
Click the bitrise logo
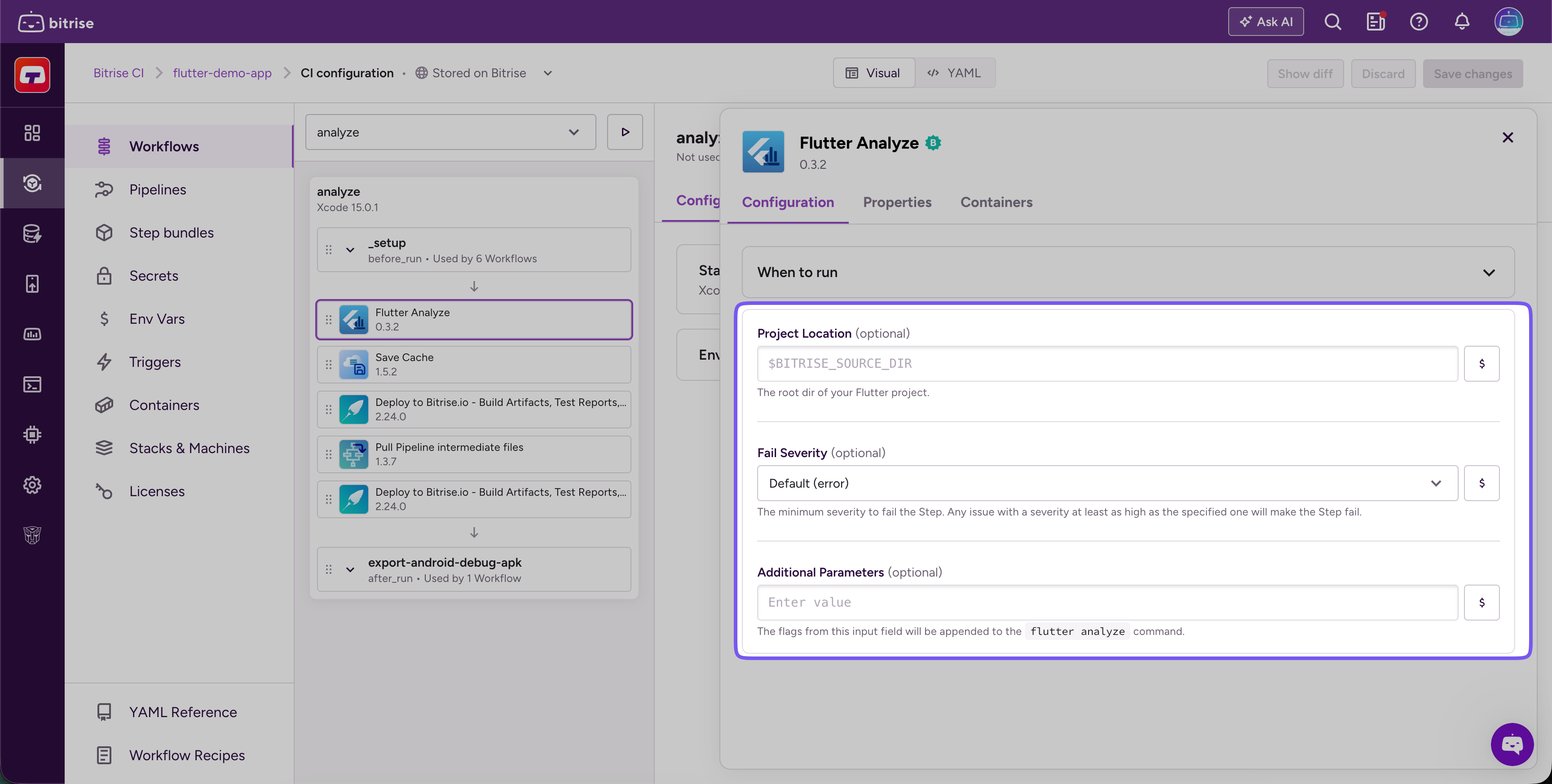(x=56, y=22)
